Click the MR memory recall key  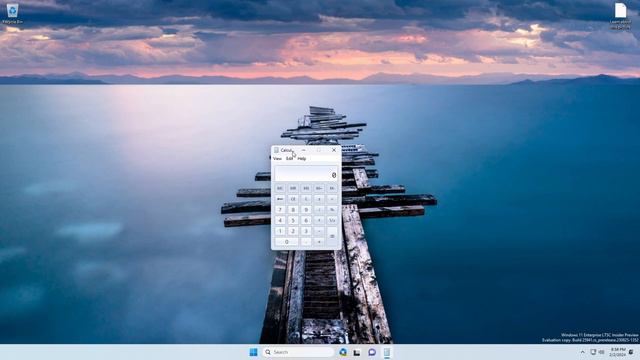pos(293,188)
